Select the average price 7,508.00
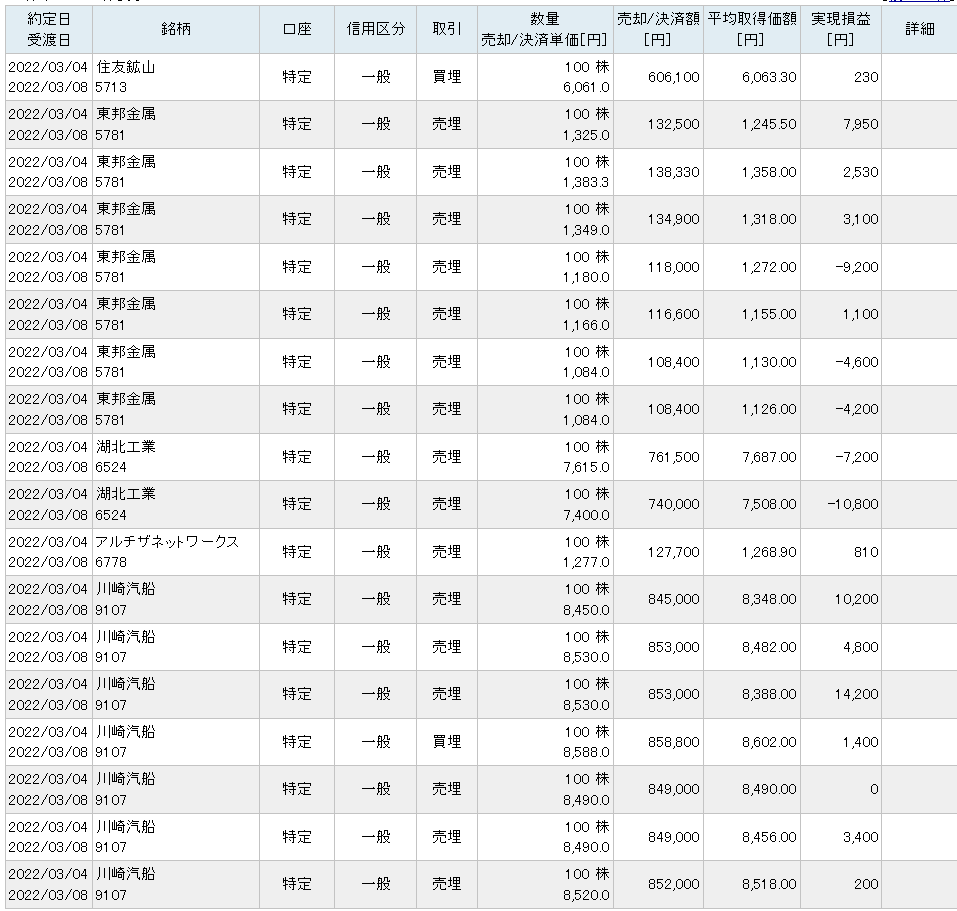The image size is (957, 911). pos(769,504)
